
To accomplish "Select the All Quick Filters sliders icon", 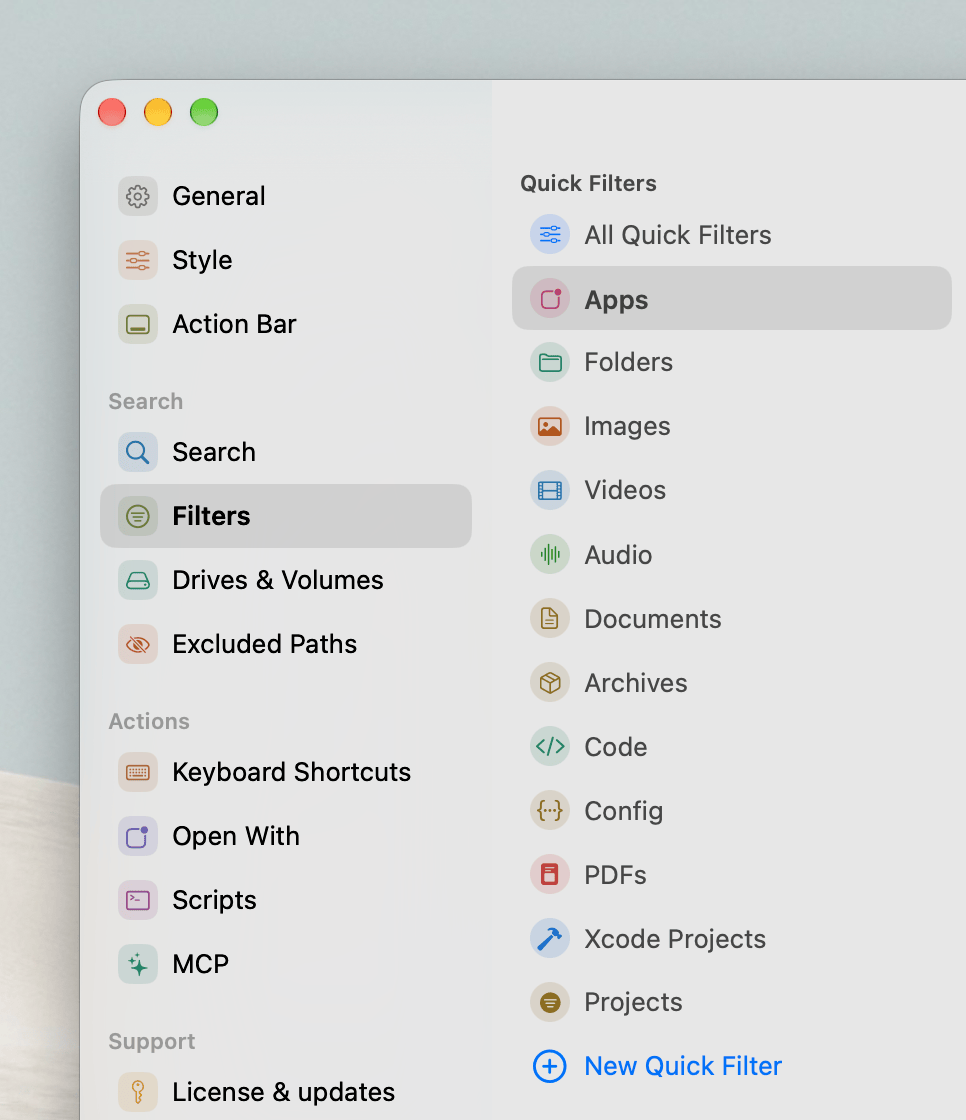I will tap(550, 234).
